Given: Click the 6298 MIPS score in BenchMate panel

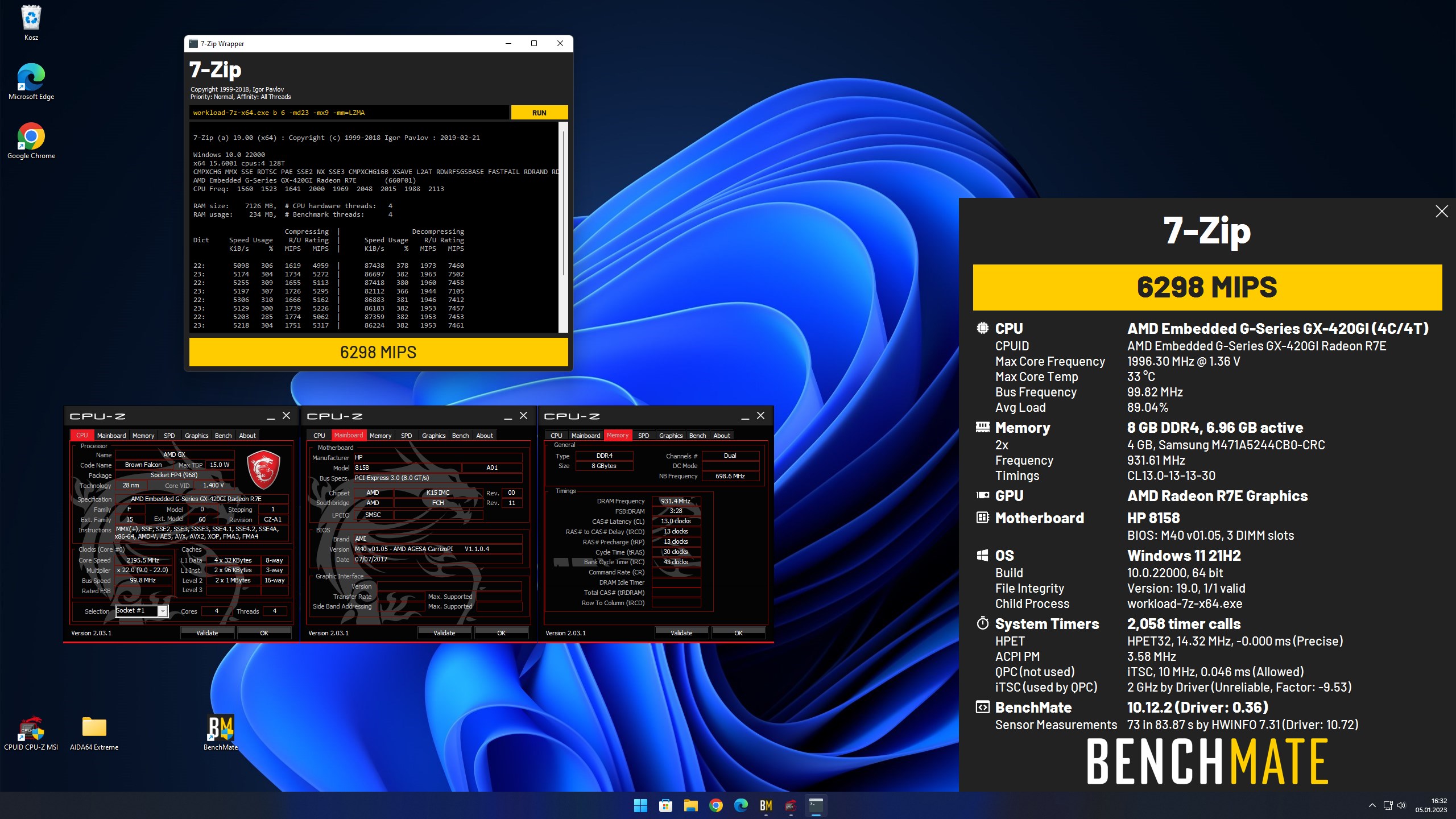Looking at the screenshot, I should 1207,287.
